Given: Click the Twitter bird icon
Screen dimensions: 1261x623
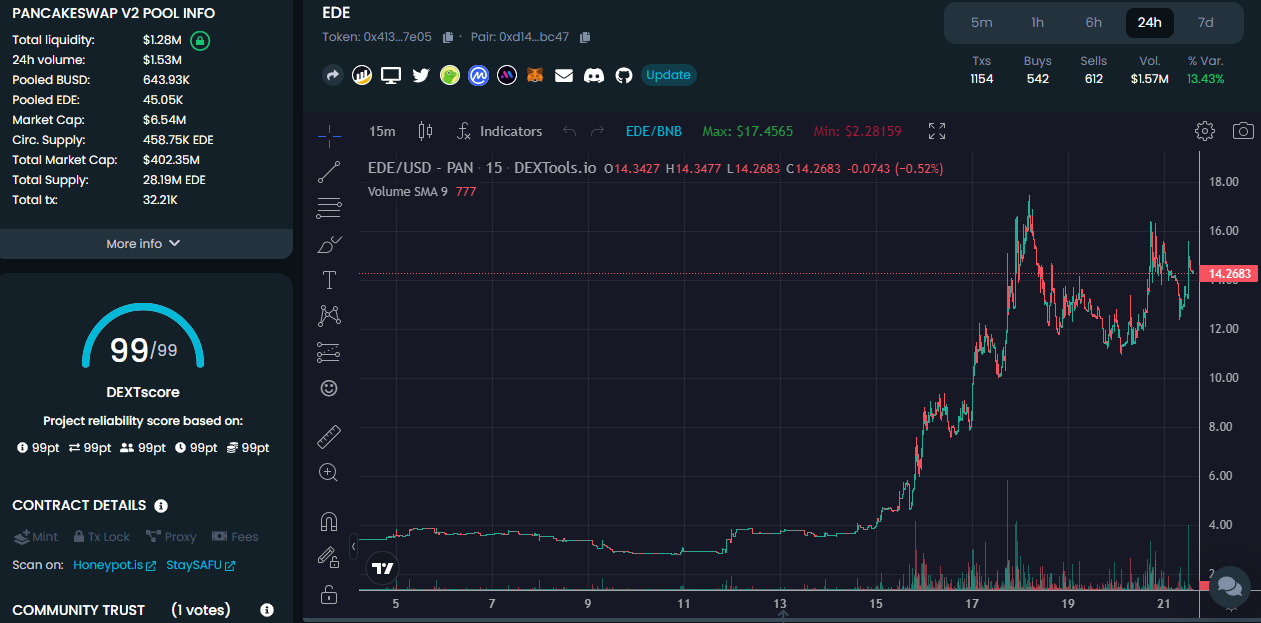Looking at the screenshot, I should tap(420, 75).
